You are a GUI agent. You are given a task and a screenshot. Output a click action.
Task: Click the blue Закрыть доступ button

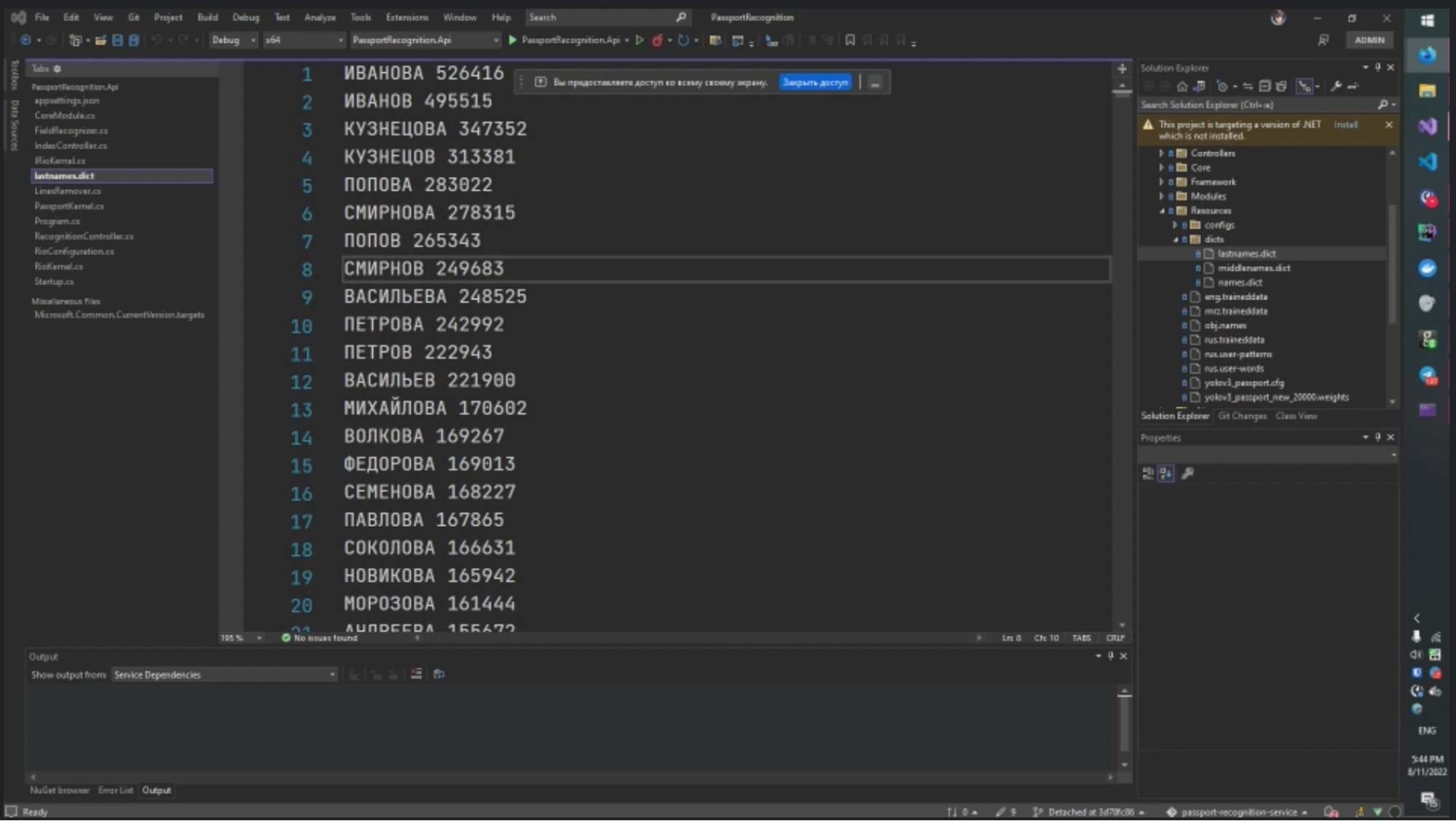(x=815, y=82)
